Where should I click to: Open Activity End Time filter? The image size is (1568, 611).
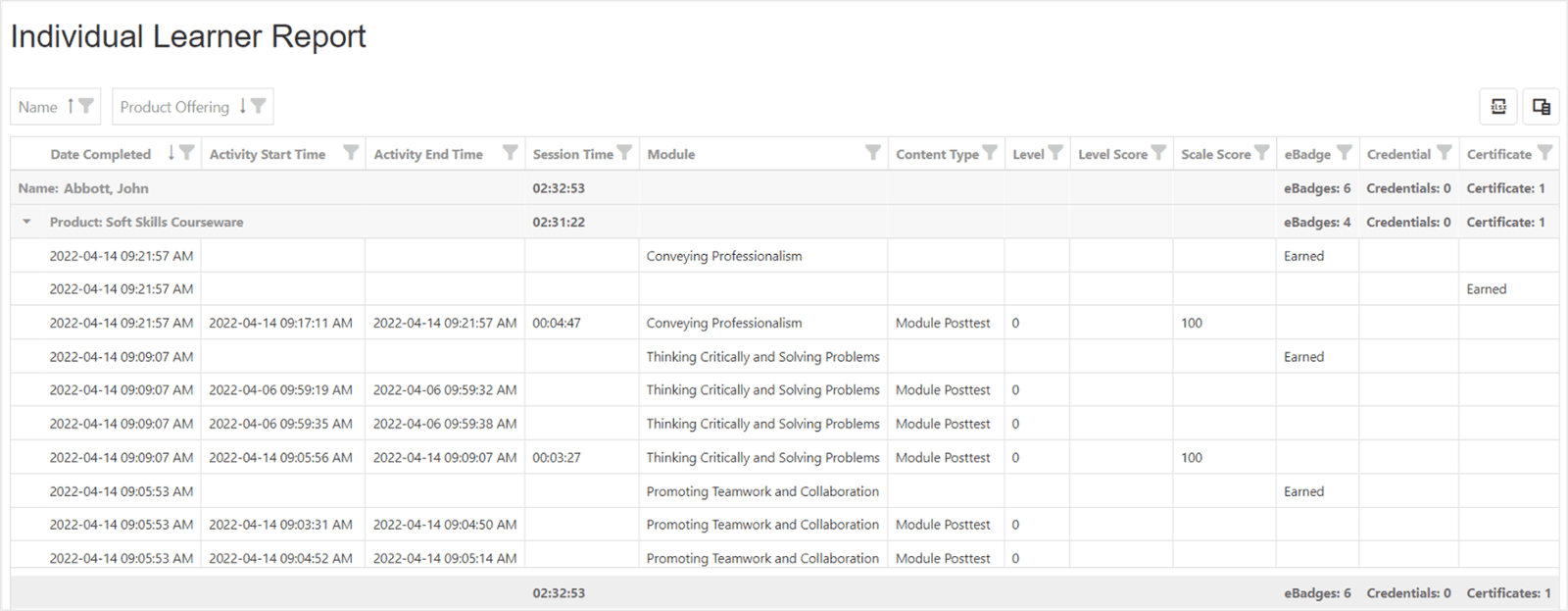coord(511,153)
